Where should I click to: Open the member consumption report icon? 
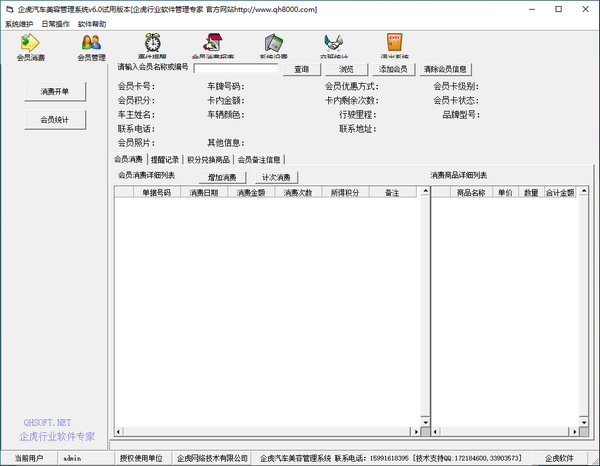coord(213,45)
